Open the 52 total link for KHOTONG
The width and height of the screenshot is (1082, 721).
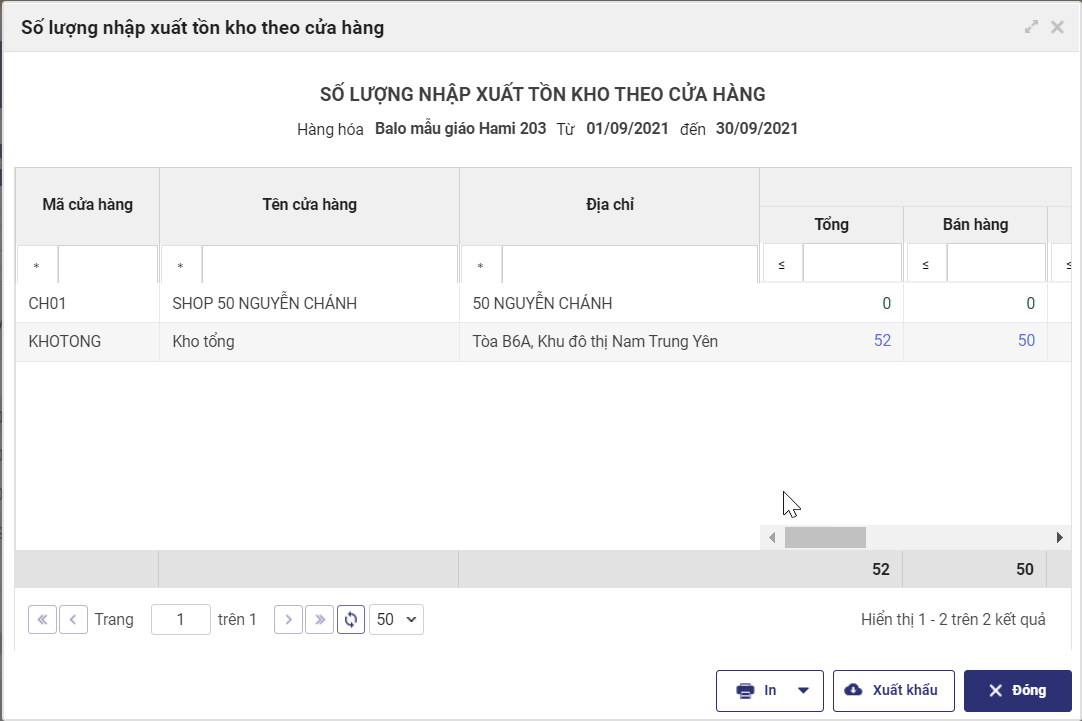click(x=882, y=341)
